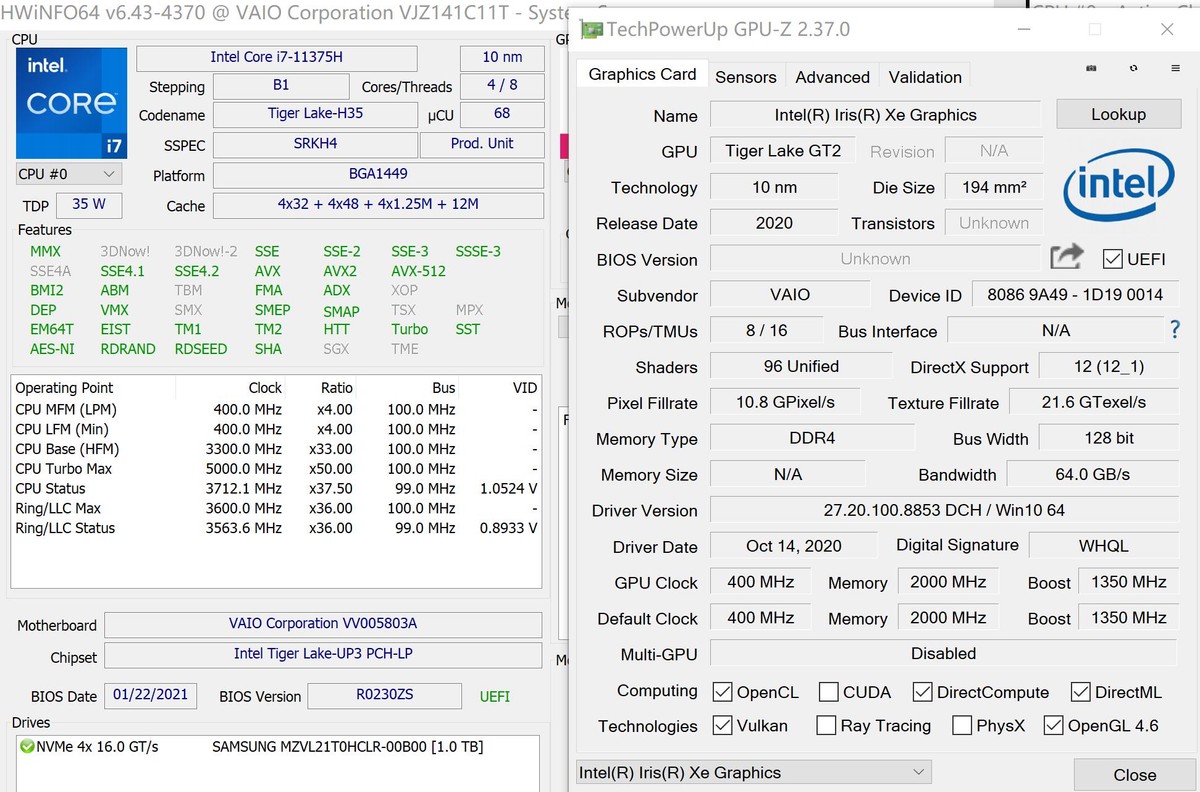The width and height of the screenshot is (1200, 792).
Task: Click the 35 W TDP value
Action: coord(89,204)
